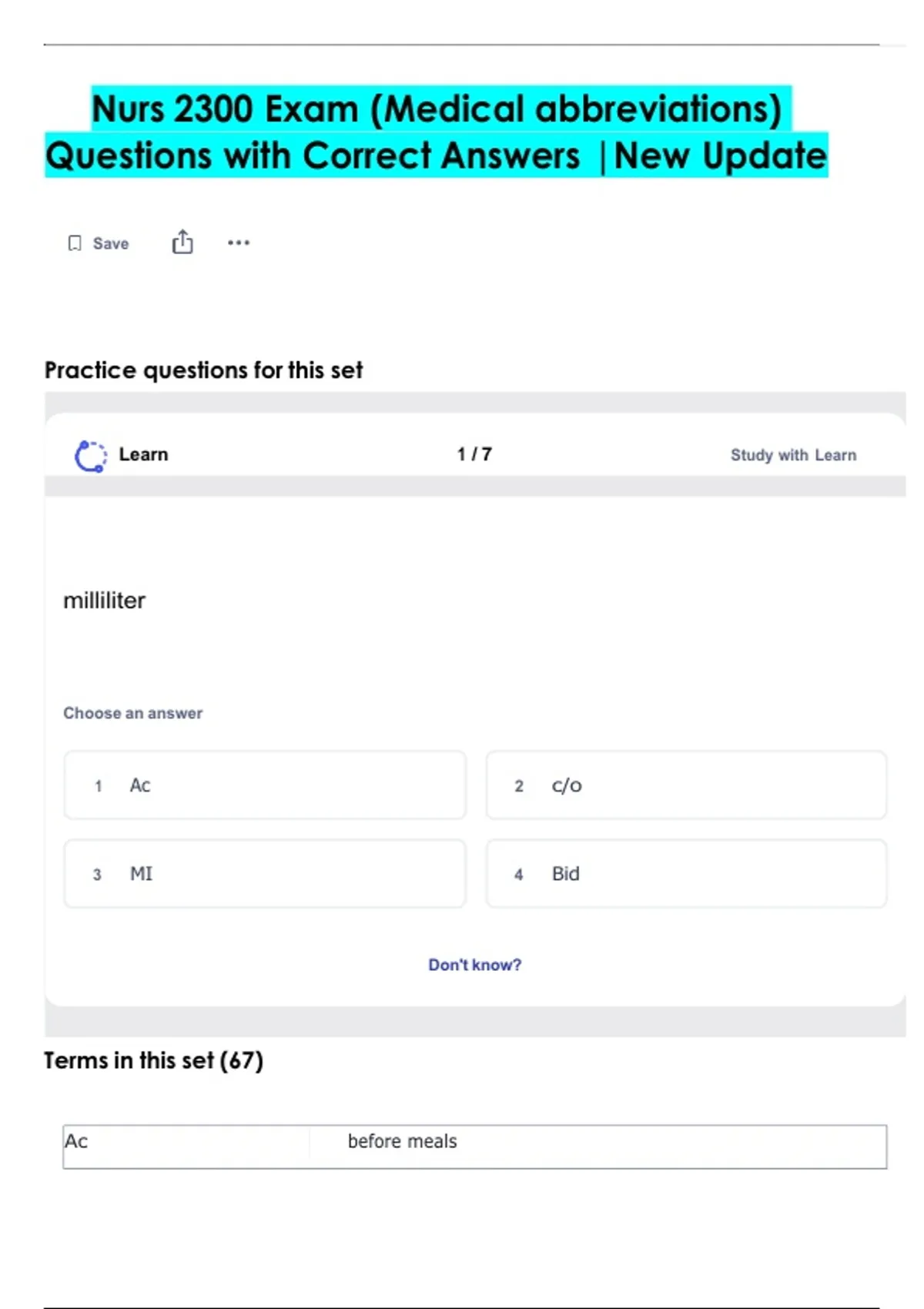
Task: Choose answer option 1 Ac
Action: pos(265,785)
